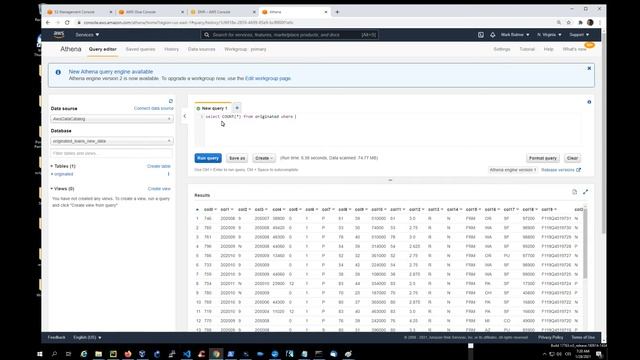Collapse the left sidebar with arrow
The height and width of the screenshot is (360, 640).
click(185, 116)
